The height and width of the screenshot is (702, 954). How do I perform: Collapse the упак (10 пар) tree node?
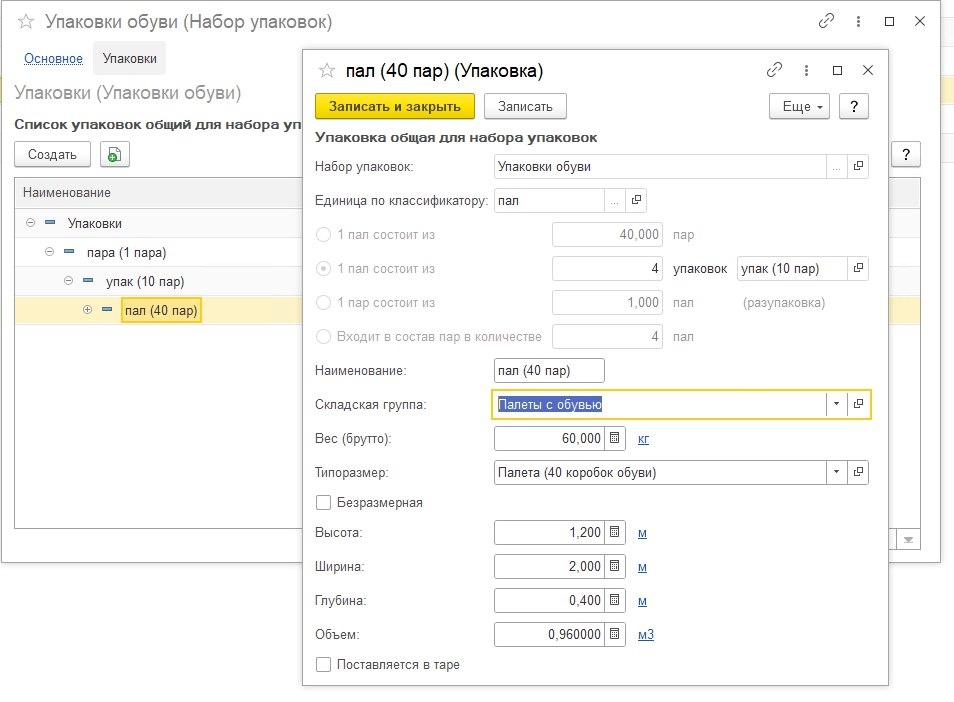coord(68,281)
